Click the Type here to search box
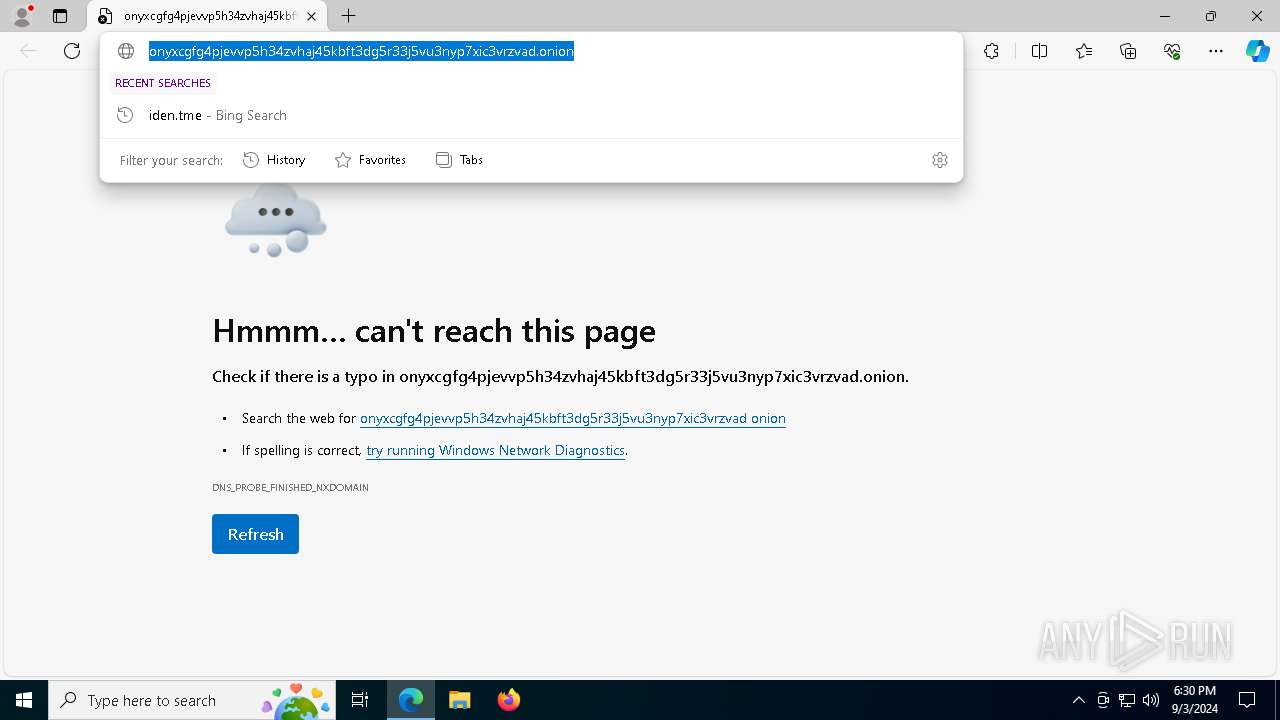The height and width of the screenshot is (720, 1280). (192, 700)
